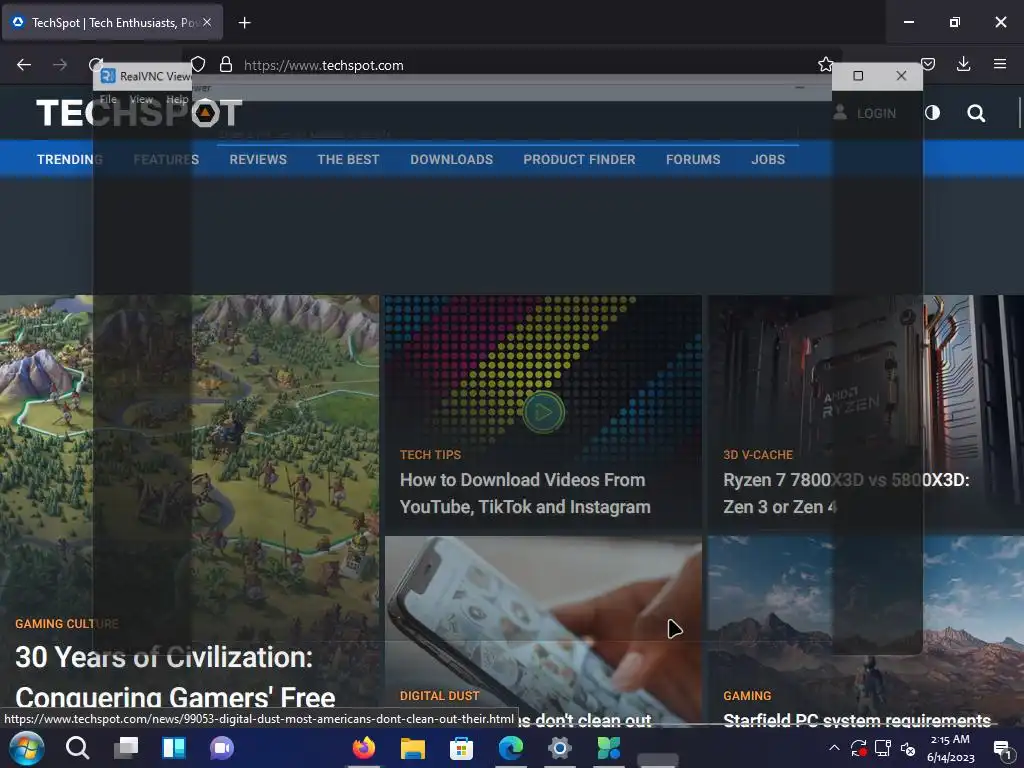Open the network status tray icon
Screen dimensions: 1024x768
pyautogui.click(x=883, y=748)
